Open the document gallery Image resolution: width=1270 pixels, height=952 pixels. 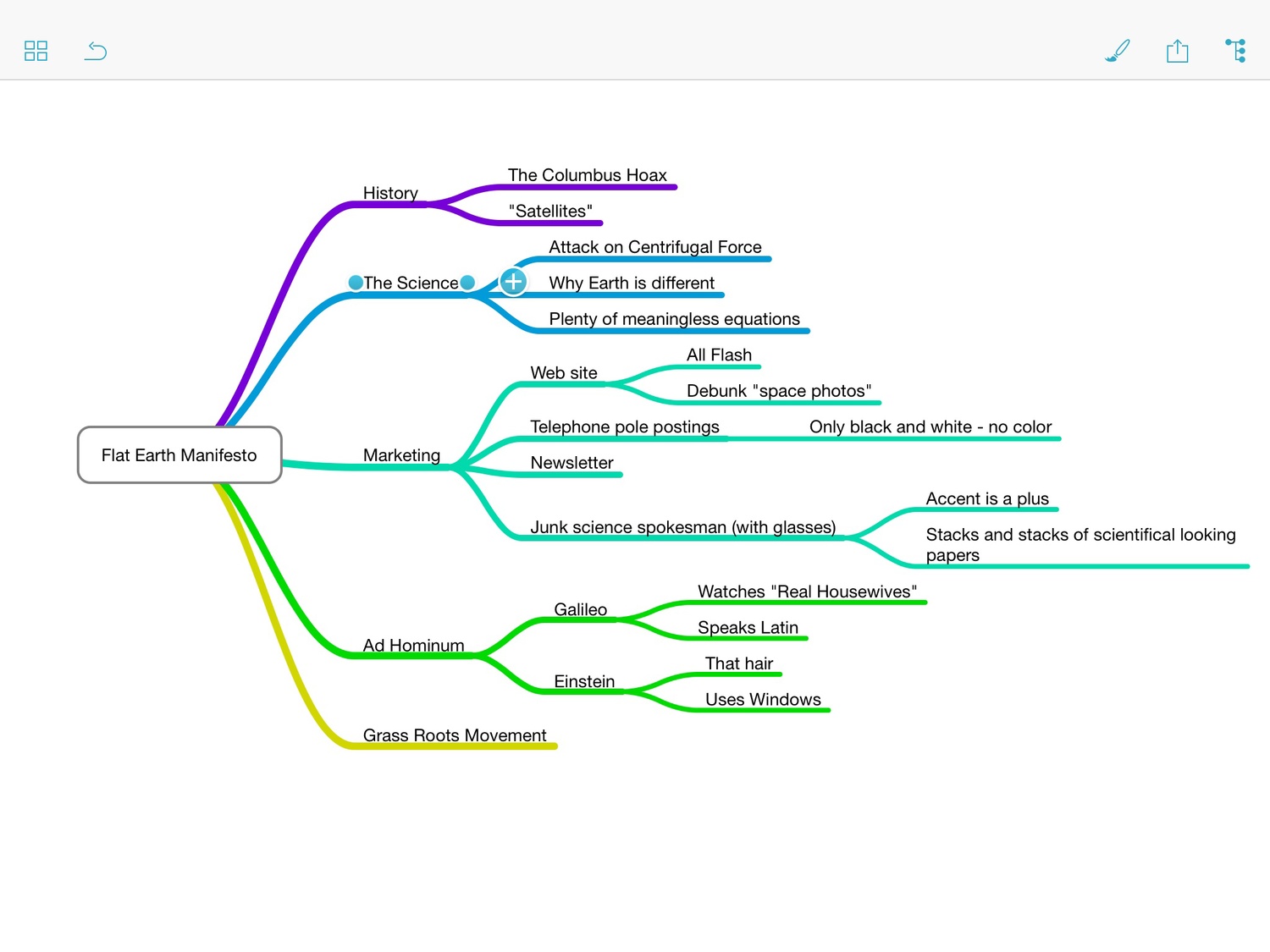tap(36, 51)
